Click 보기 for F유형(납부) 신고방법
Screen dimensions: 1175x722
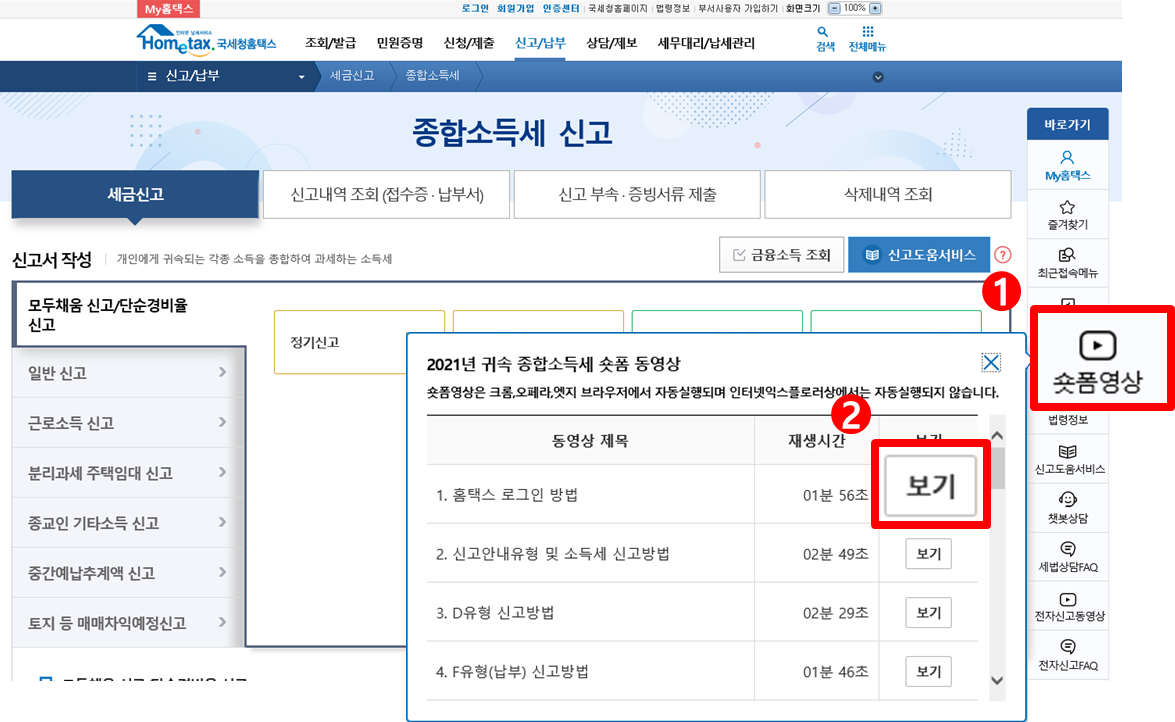928,671
